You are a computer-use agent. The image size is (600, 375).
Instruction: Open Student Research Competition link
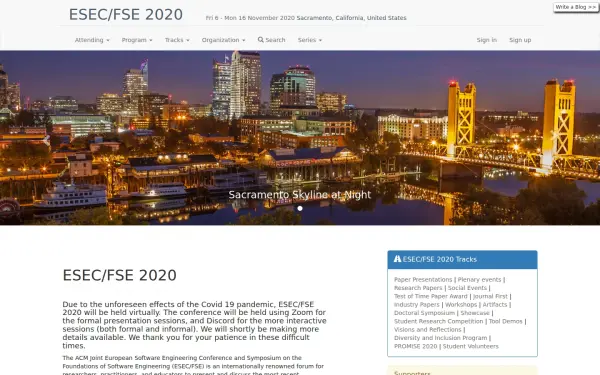point(439,321)
